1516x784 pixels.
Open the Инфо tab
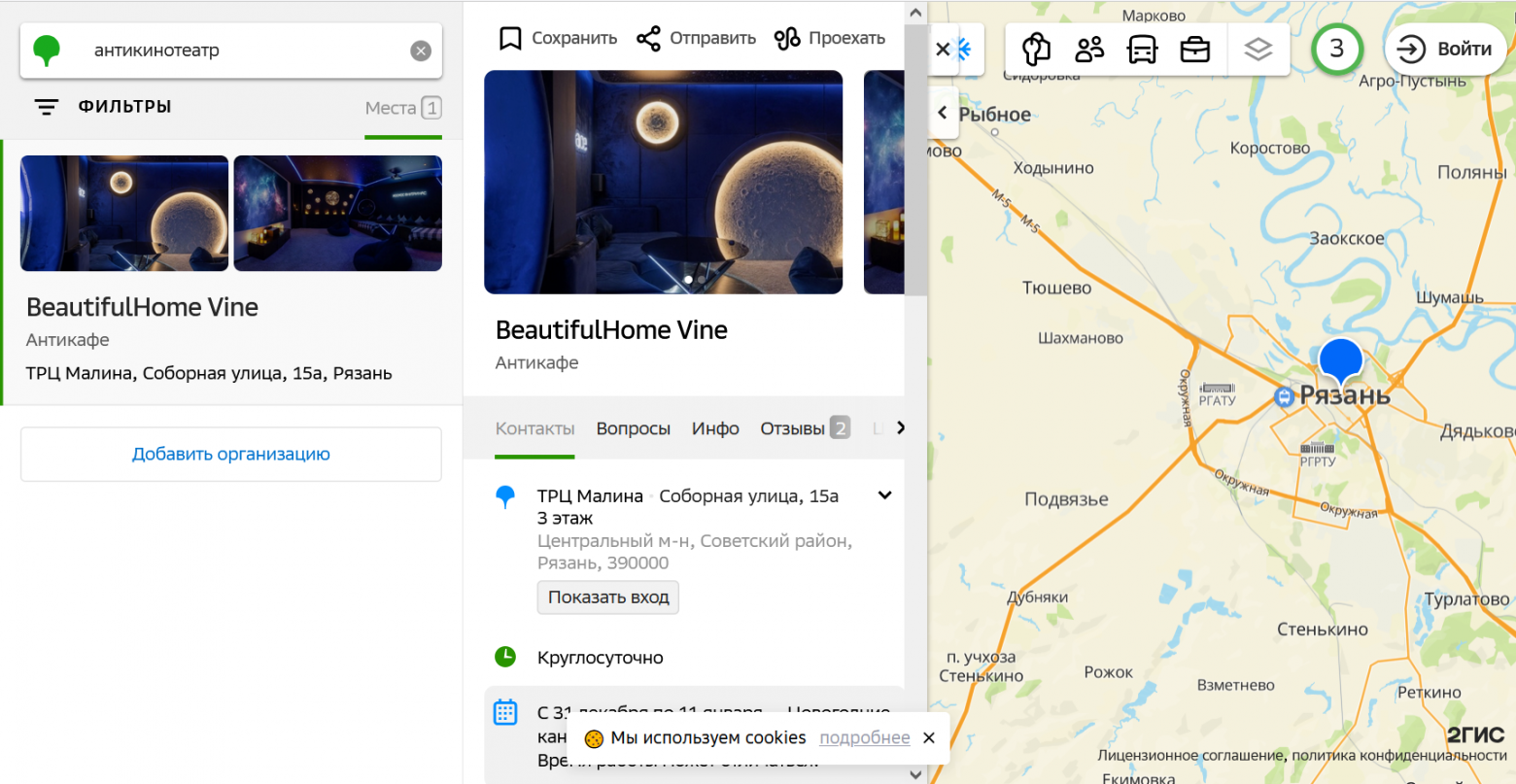click(x=715, y=428)
